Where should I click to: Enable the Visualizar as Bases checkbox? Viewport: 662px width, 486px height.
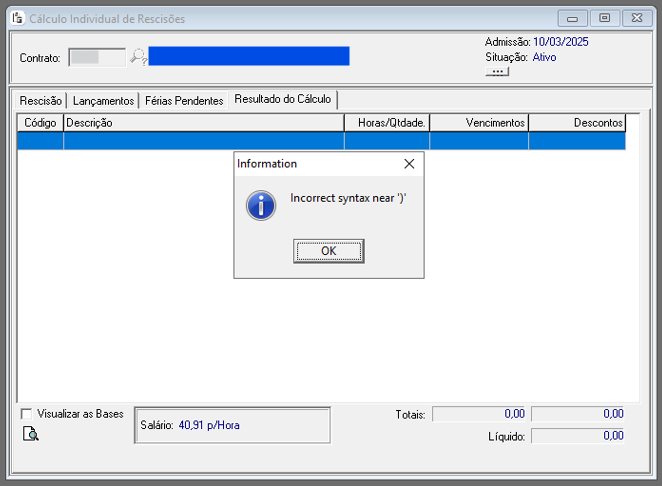click(x=26, y=414)
